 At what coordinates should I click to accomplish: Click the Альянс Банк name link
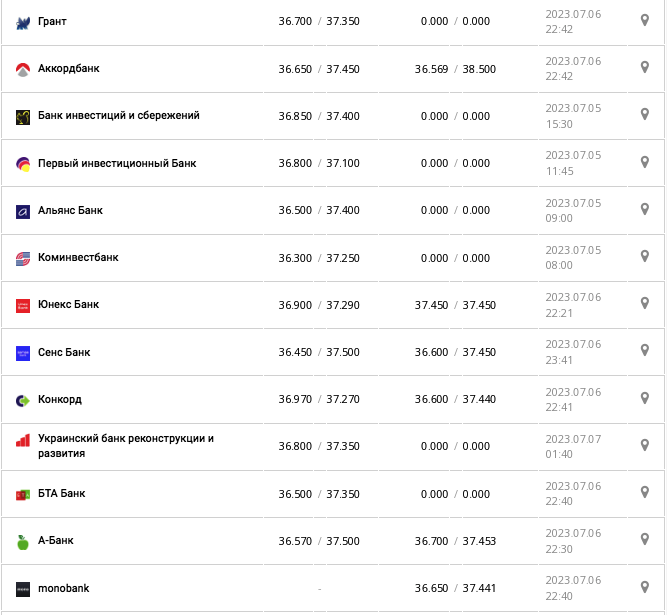(x=70, y=211)
